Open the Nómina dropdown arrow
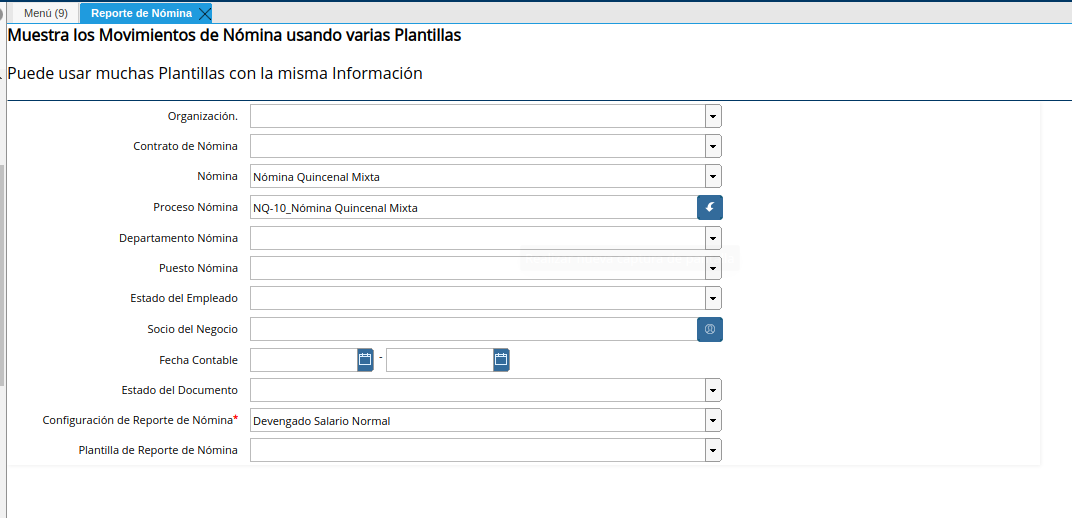The height and width of the screenshot is (518, 1072). coord(713,176)
